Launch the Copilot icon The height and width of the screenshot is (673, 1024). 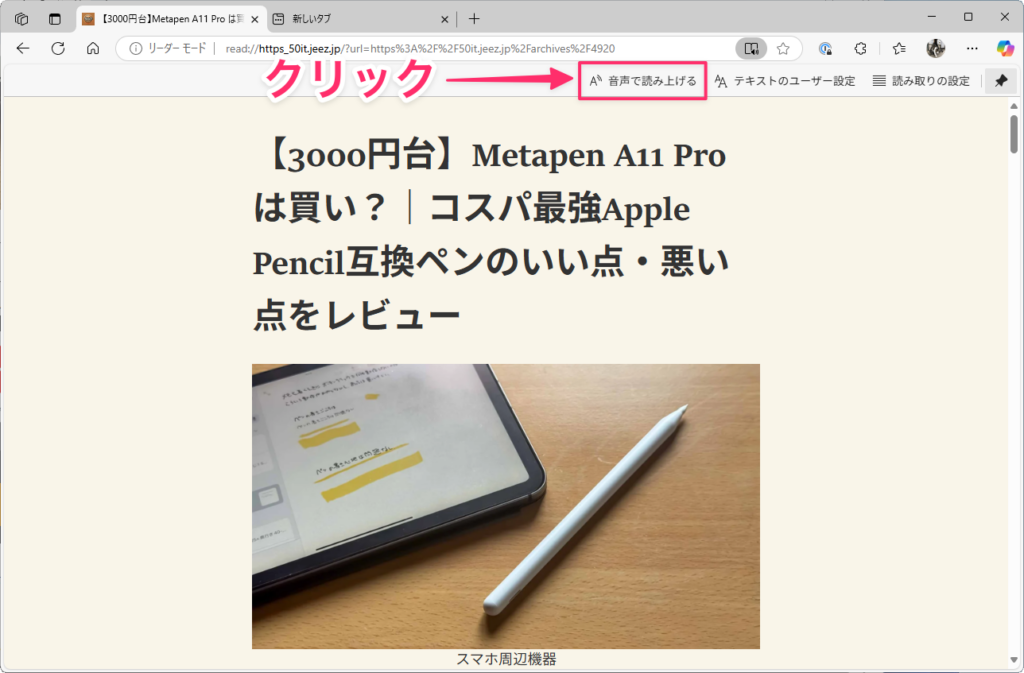(1005, 48)
